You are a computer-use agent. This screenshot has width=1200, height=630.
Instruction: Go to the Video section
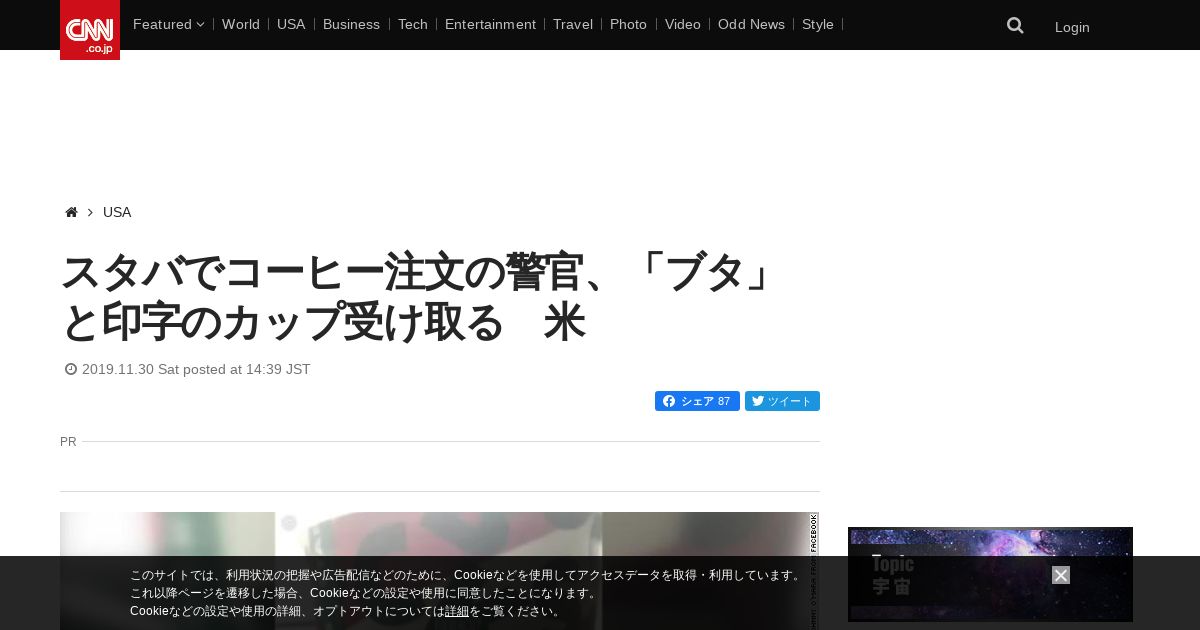[x=683, y=24]
